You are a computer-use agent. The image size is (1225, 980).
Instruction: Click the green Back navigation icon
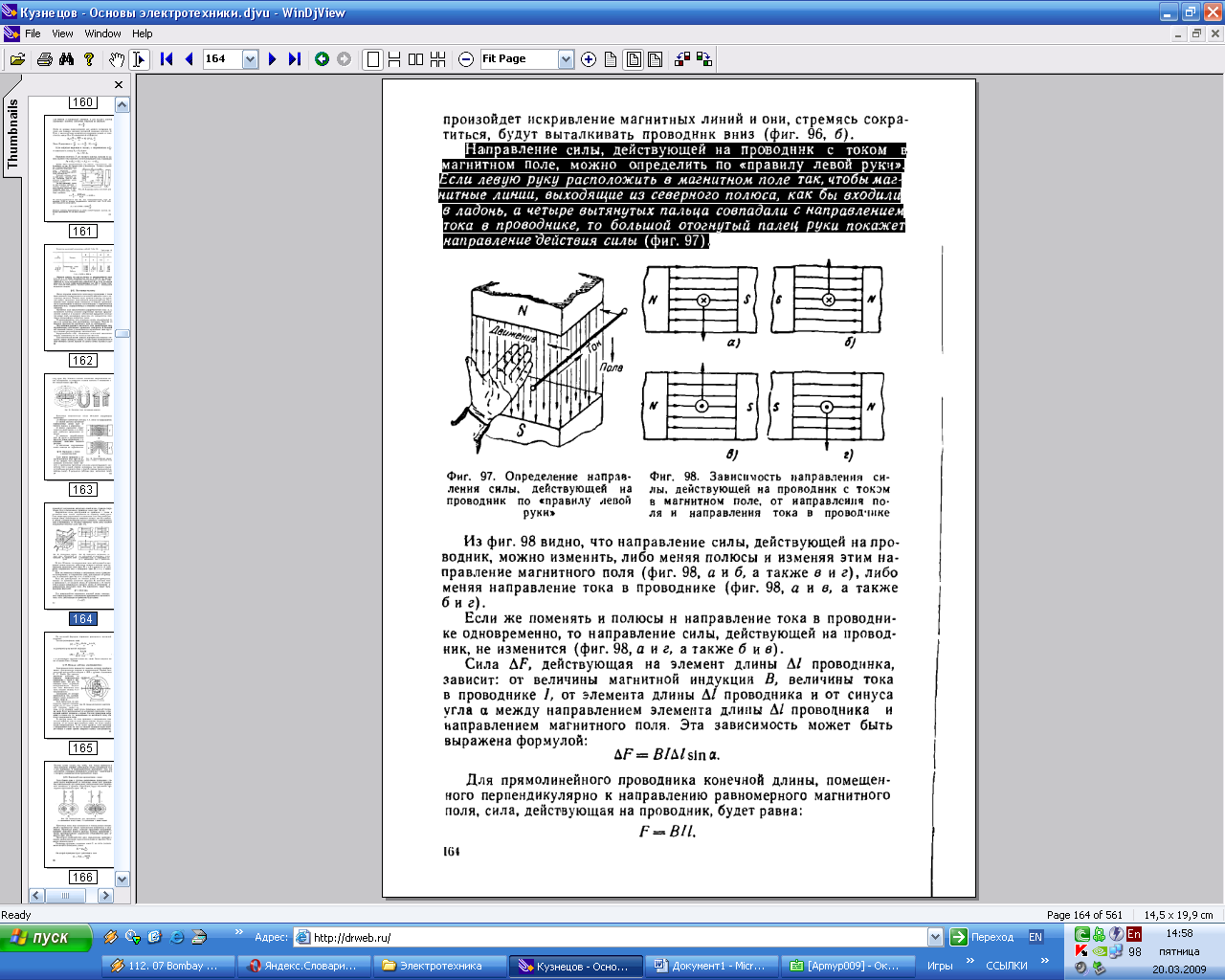(x=323, y=59)
